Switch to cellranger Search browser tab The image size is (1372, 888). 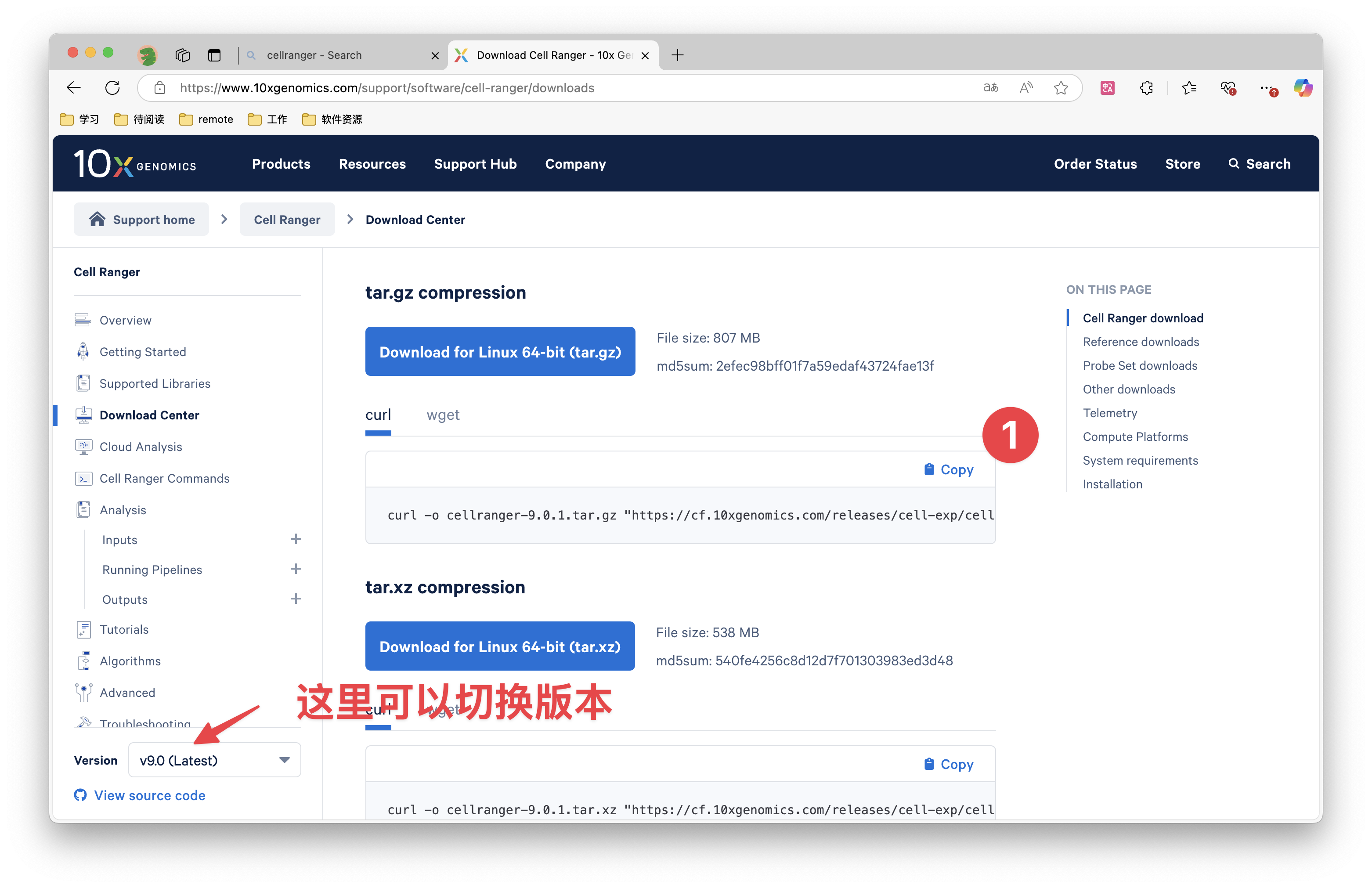[x=314, y=55]
